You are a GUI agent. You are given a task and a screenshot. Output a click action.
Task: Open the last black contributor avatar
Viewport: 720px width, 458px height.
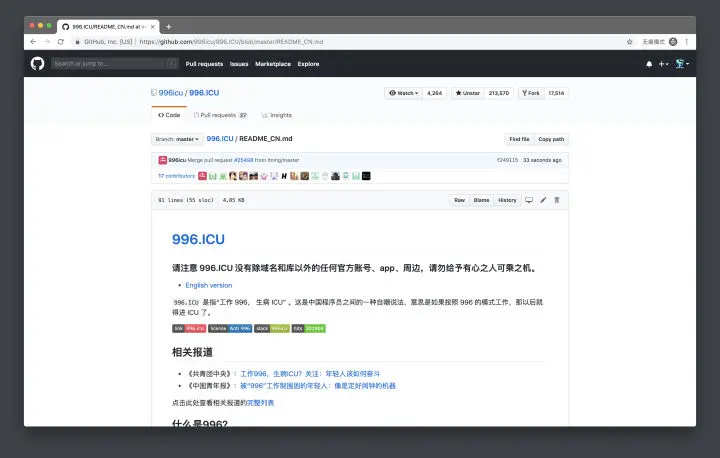tap(366, 176)
